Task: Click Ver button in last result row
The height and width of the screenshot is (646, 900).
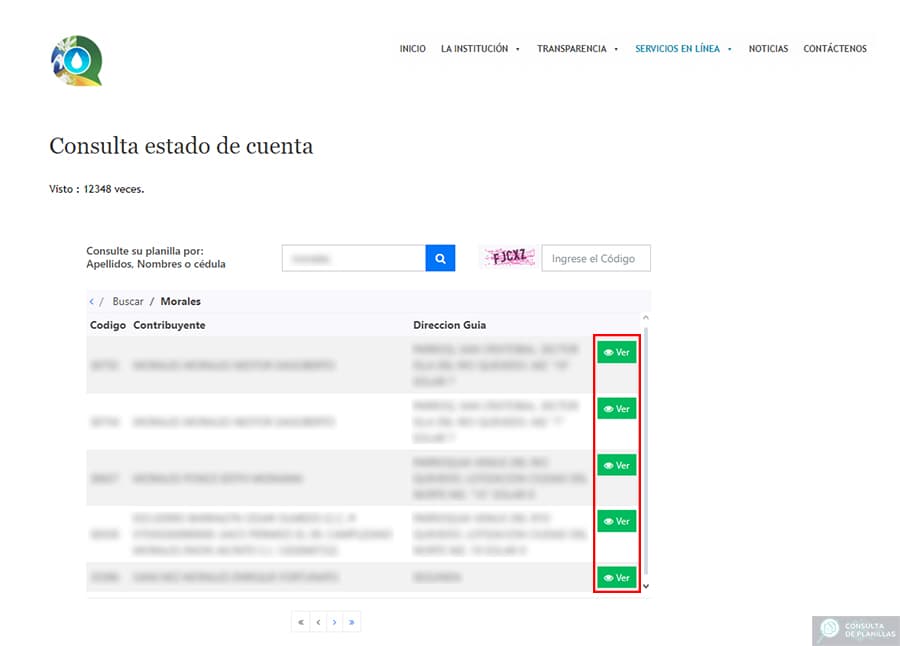Action: (x=617, y=577)
